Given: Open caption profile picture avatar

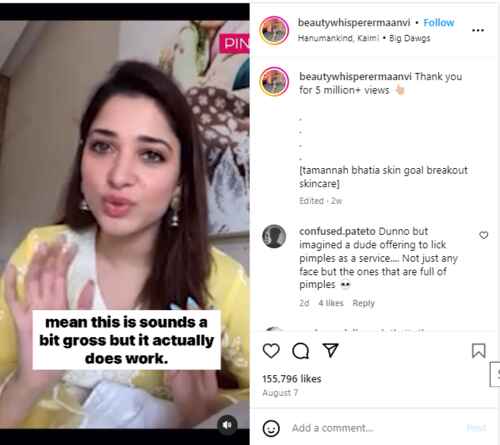Looking at the screenshot, I should point(274,81).
